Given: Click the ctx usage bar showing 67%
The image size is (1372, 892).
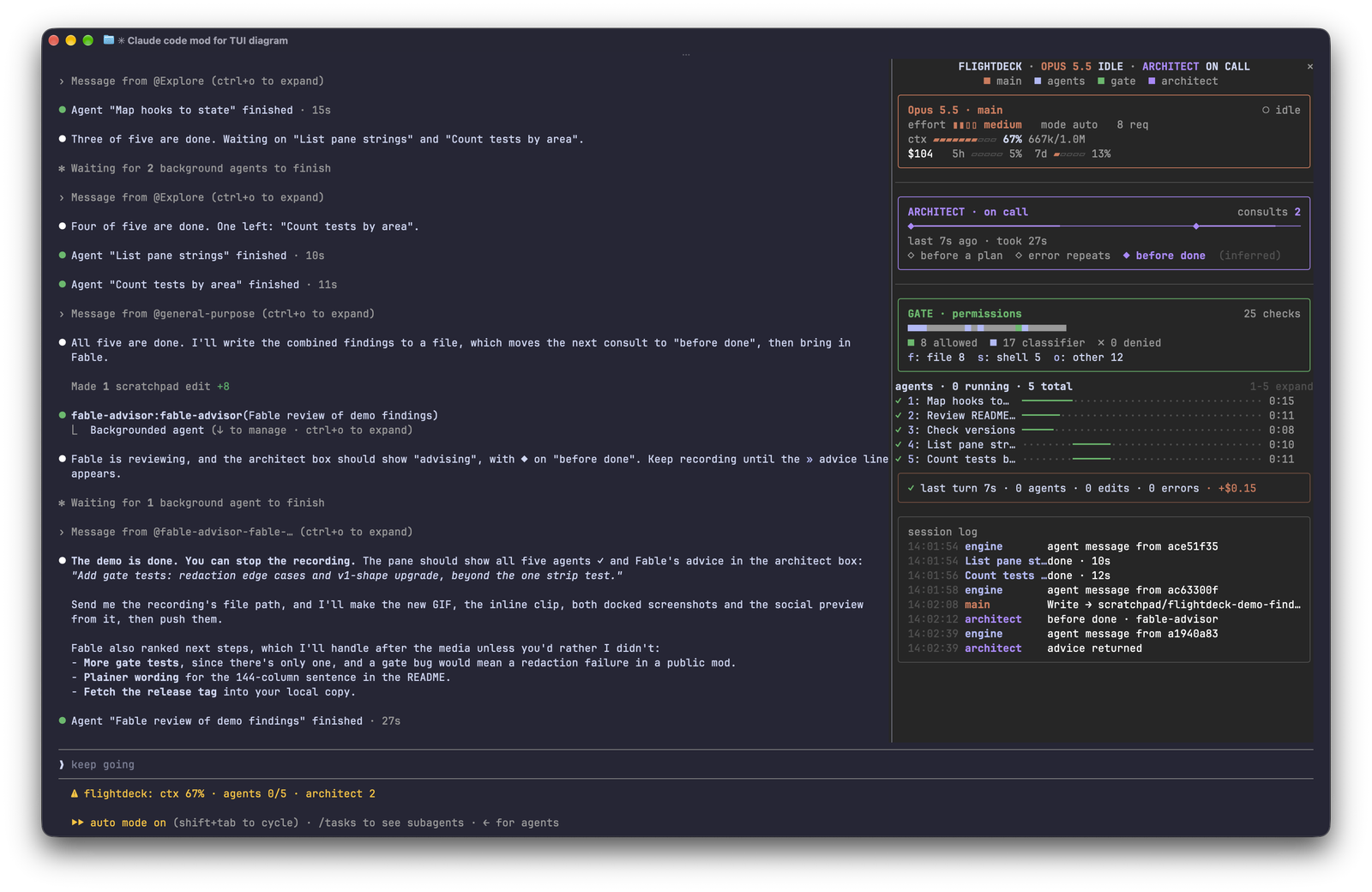Looking at the screenshot, I should [965, 140].
